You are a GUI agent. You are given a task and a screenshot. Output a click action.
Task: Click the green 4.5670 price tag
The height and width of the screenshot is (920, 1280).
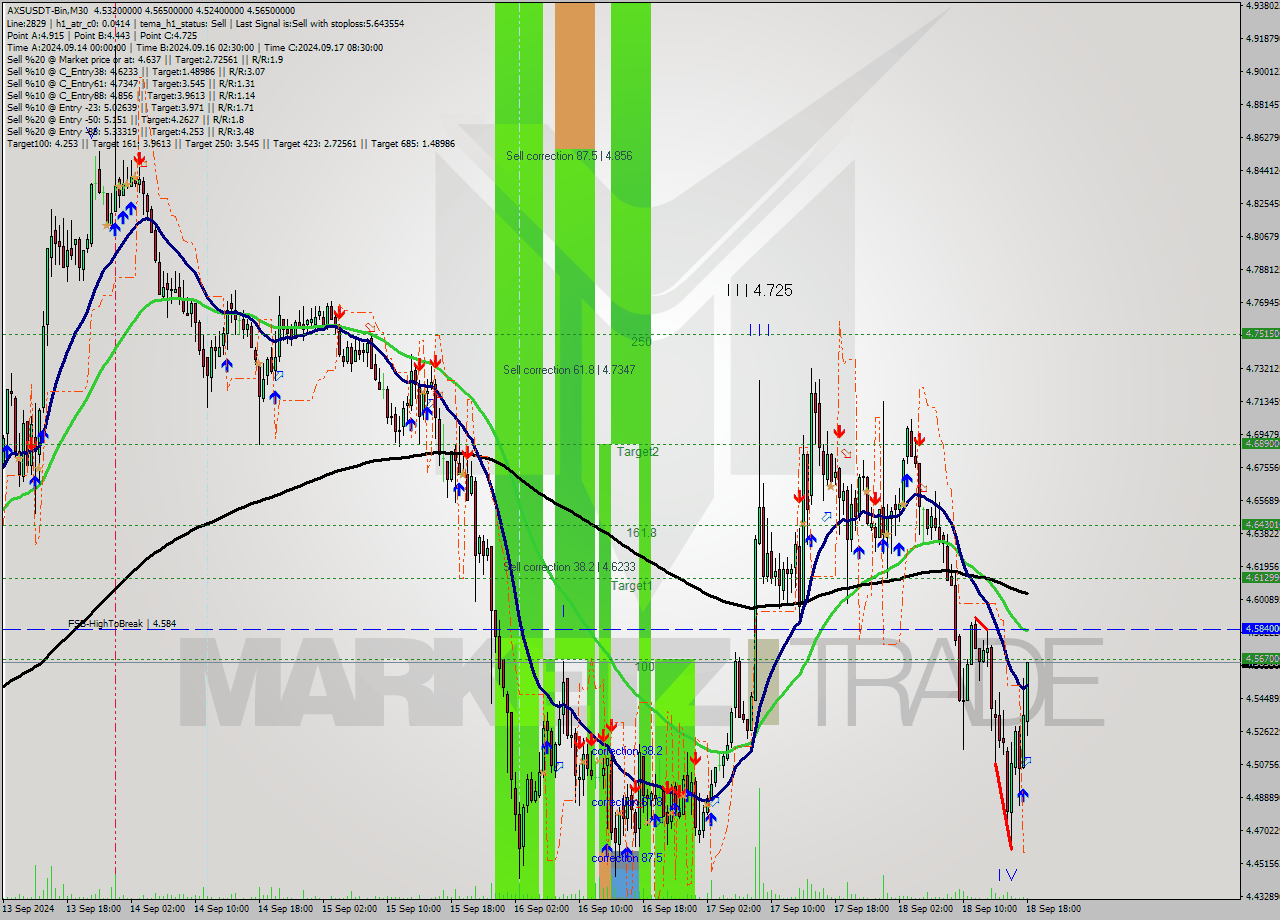click(1260, 658)
